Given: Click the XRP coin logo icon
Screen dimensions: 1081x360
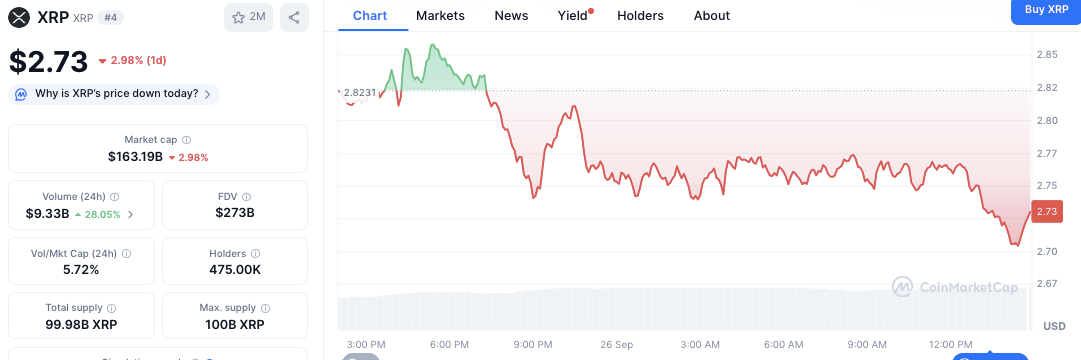Looking at the screenshot, I should click(19, 17).
